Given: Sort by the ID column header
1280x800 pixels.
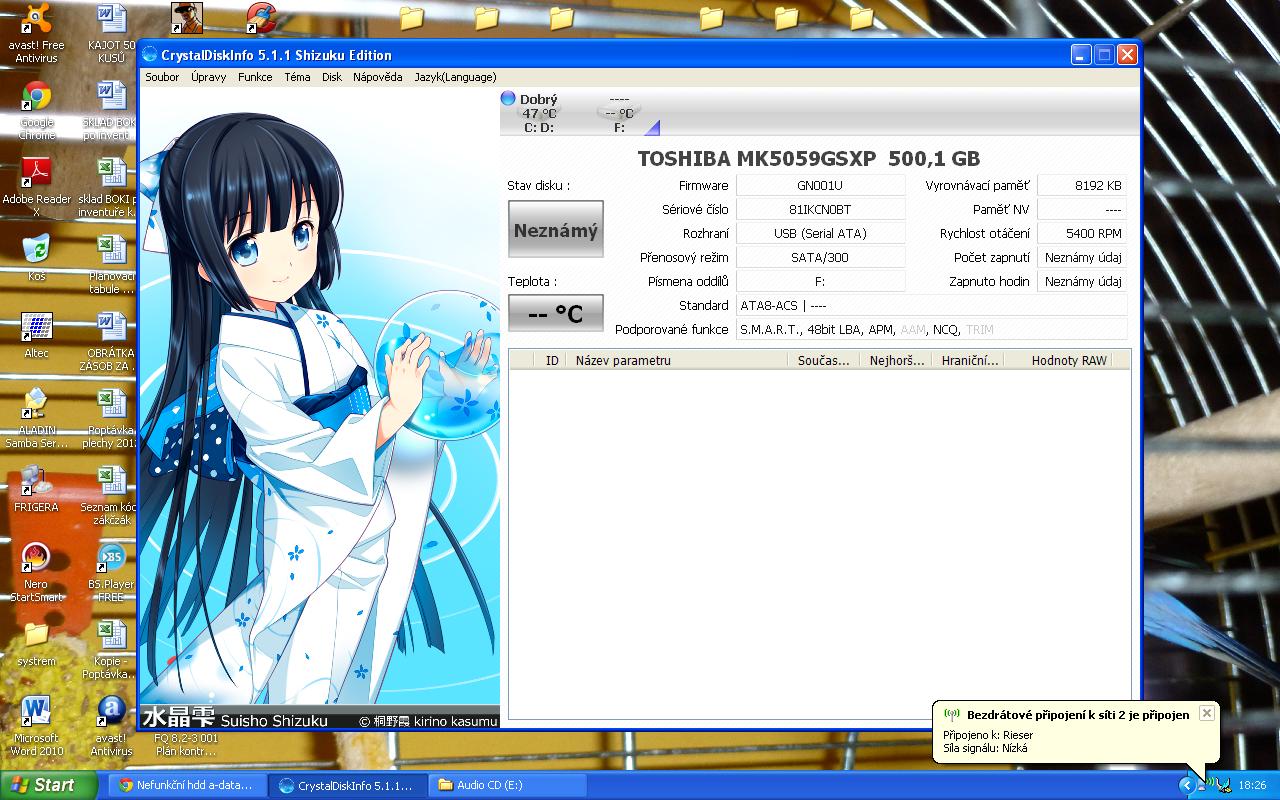Looking at the screenshot, I should pyautogui.click(x=551, y=360).
